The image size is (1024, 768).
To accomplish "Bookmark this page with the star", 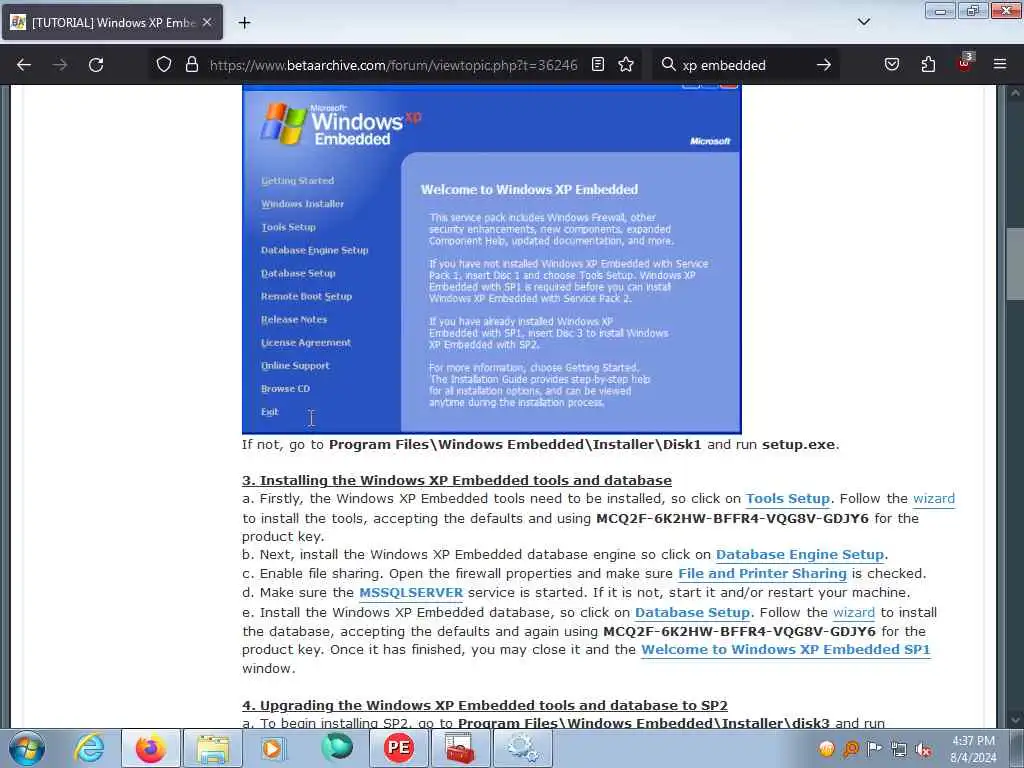I will (626, 64).
